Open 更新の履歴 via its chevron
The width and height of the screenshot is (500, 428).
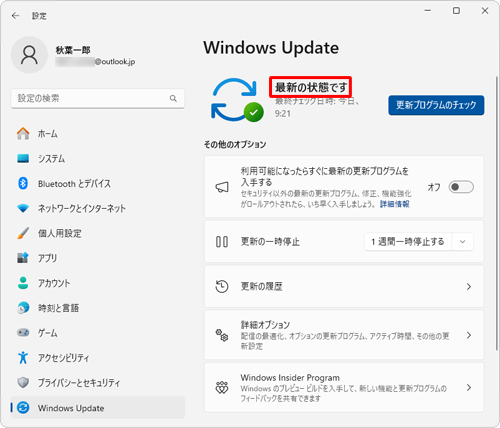click(x=469, y=287)
